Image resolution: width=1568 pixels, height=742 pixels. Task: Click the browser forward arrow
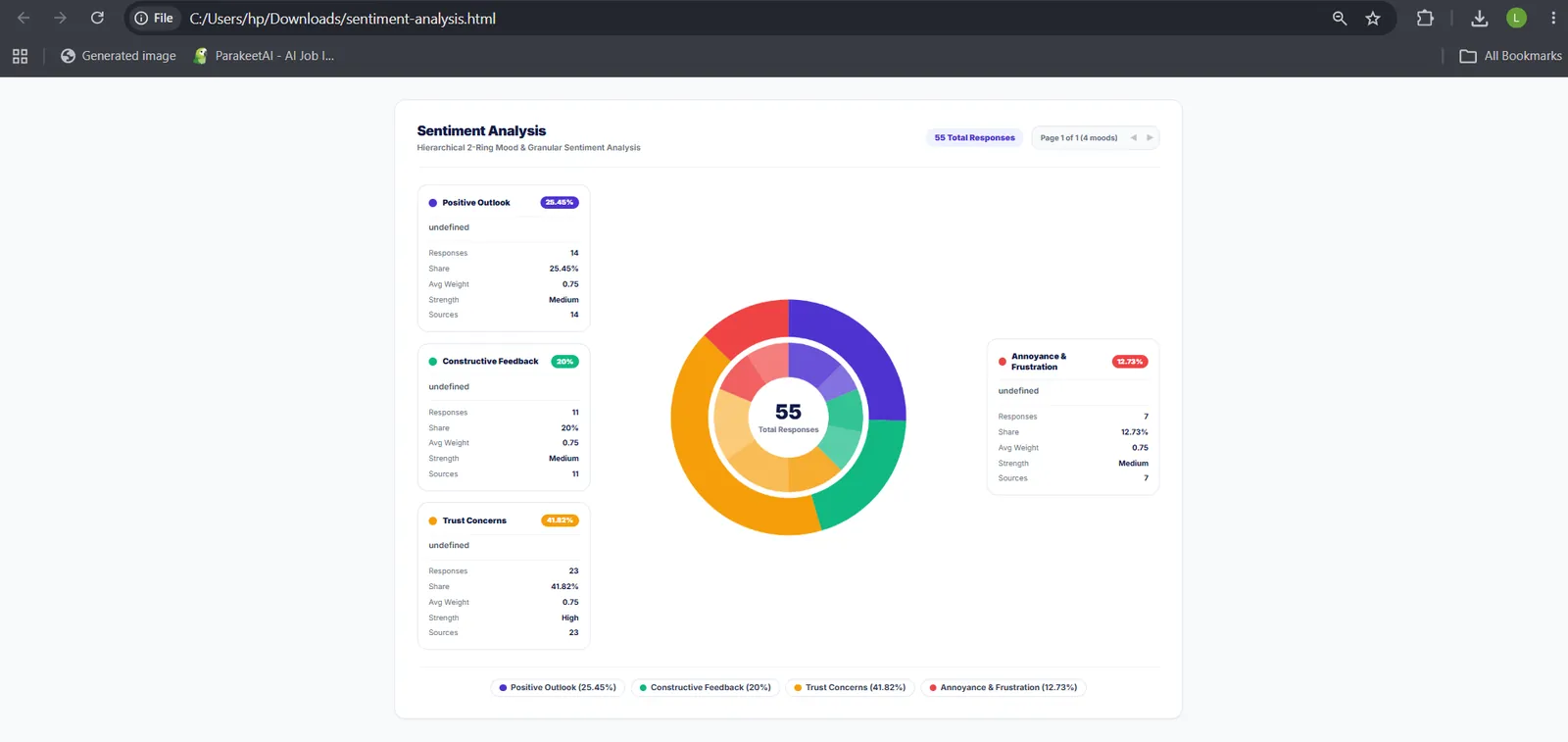61,18
